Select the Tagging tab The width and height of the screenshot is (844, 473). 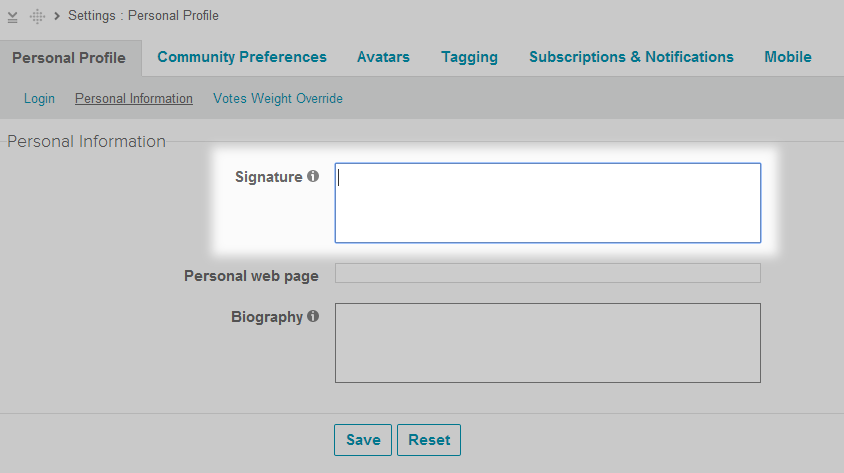click(469, 57)
